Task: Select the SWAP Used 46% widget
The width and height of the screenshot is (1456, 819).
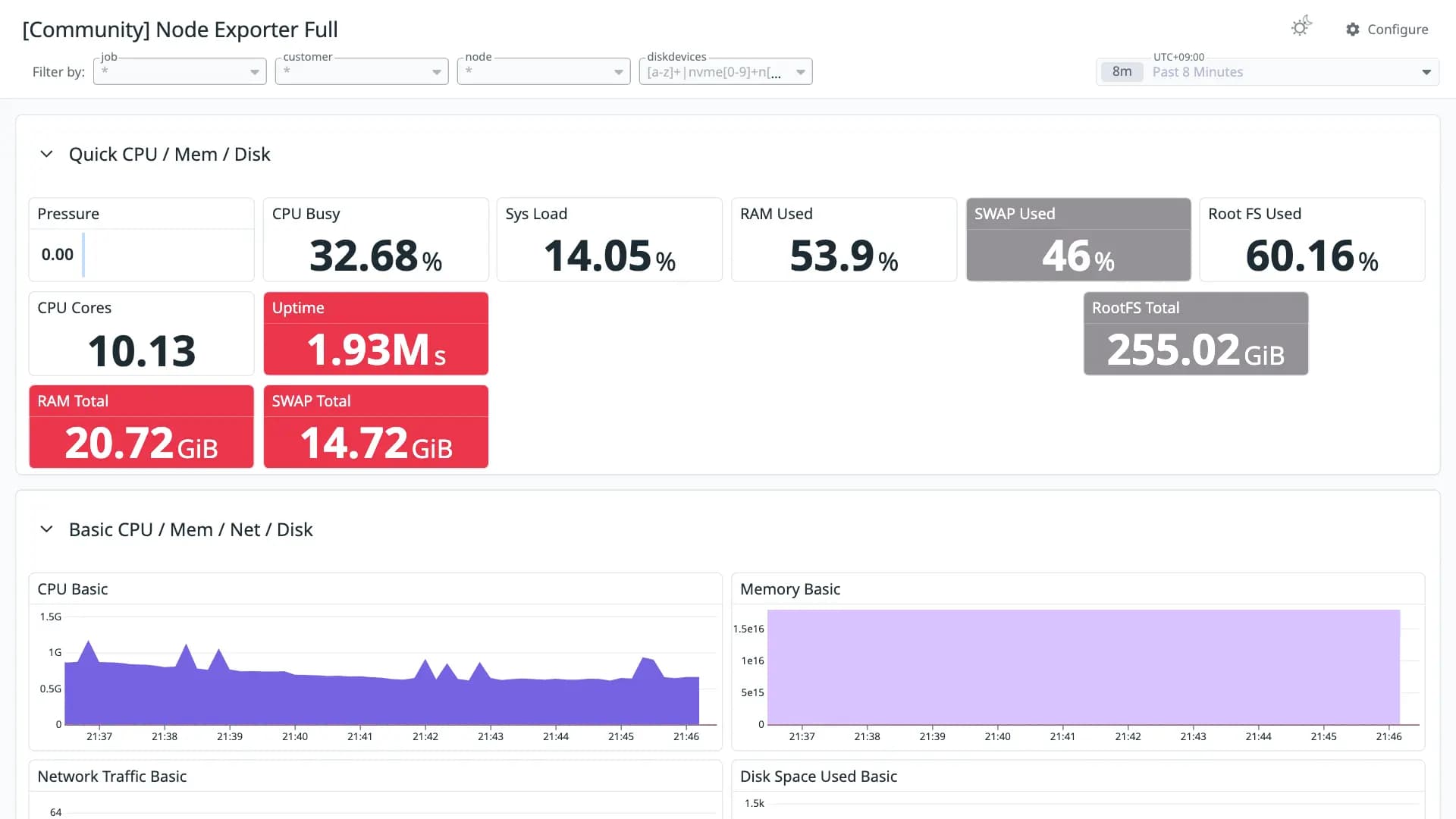Action: [1078, 240]
